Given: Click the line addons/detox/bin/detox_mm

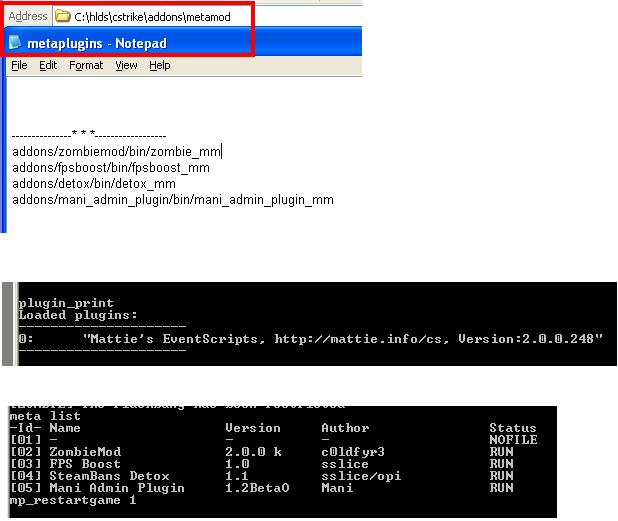Looking at the screenshot, I should tap(94, 184).
